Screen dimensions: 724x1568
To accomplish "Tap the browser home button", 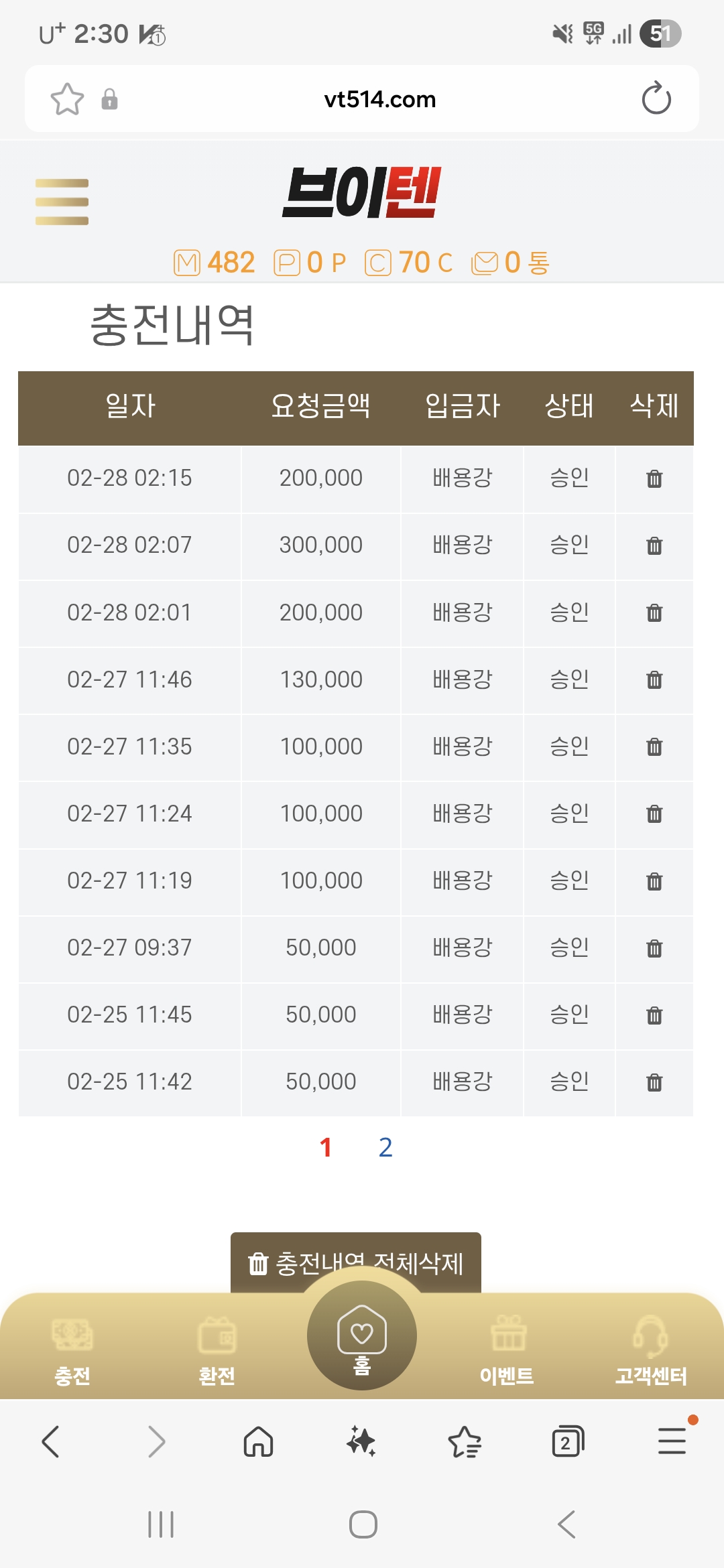I will click(x=258, y=1441).
